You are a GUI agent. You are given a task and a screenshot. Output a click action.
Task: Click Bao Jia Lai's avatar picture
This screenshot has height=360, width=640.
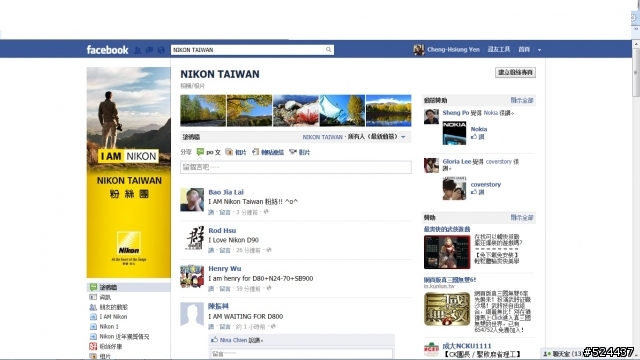coord(192,200)
